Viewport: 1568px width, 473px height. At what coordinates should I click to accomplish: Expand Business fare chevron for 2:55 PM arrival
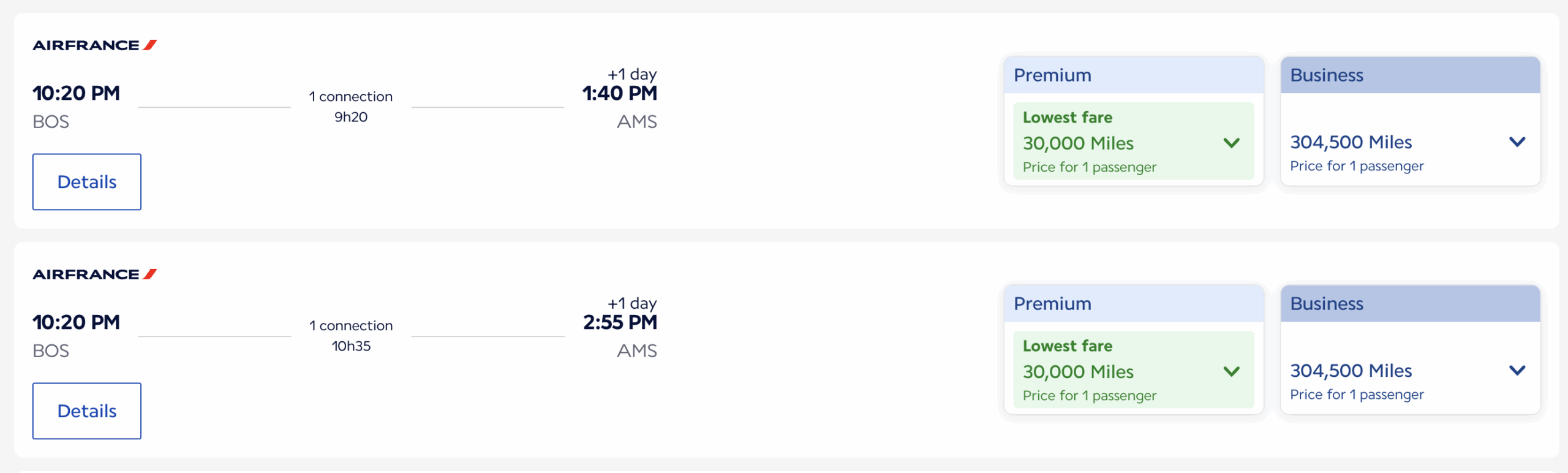[1517, 371]
